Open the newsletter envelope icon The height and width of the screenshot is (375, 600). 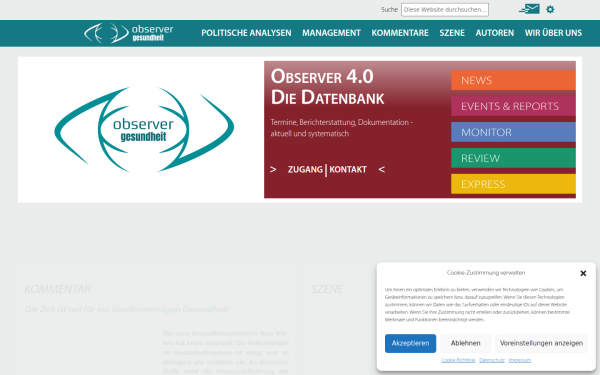pyautogui.click(x=530, y=9)
